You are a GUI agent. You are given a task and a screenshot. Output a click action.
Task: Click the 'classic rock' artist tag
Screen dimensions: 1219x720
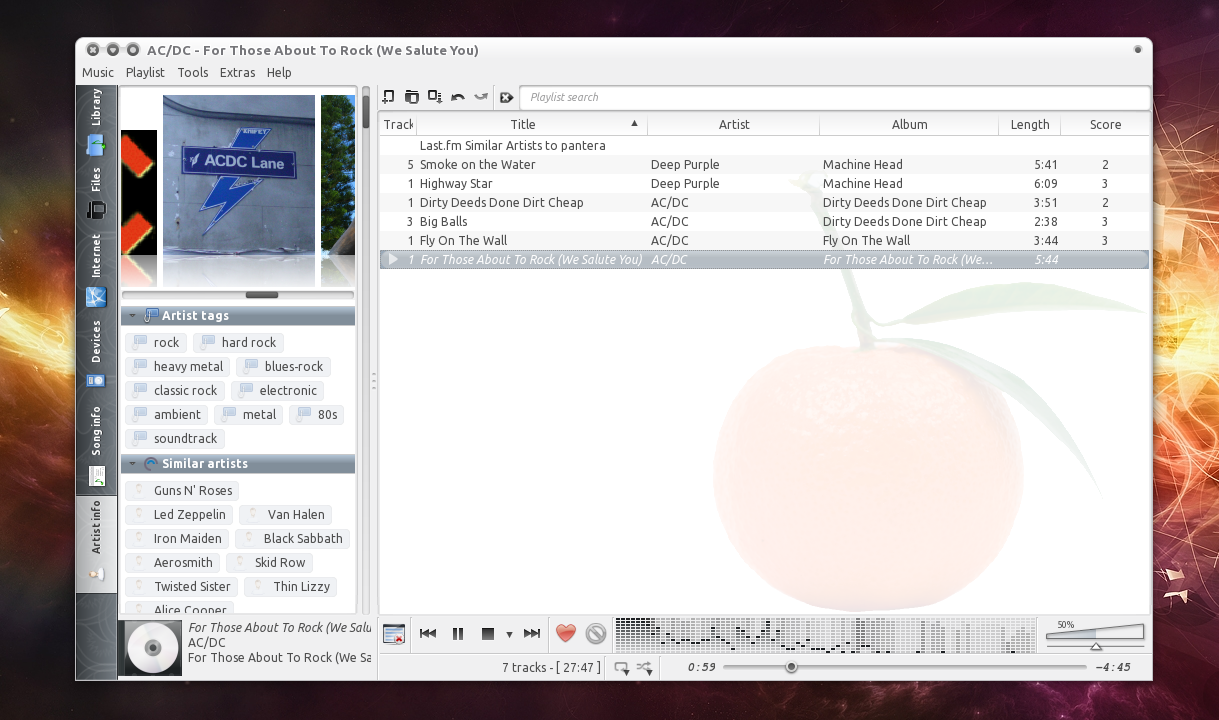(174, 391)
